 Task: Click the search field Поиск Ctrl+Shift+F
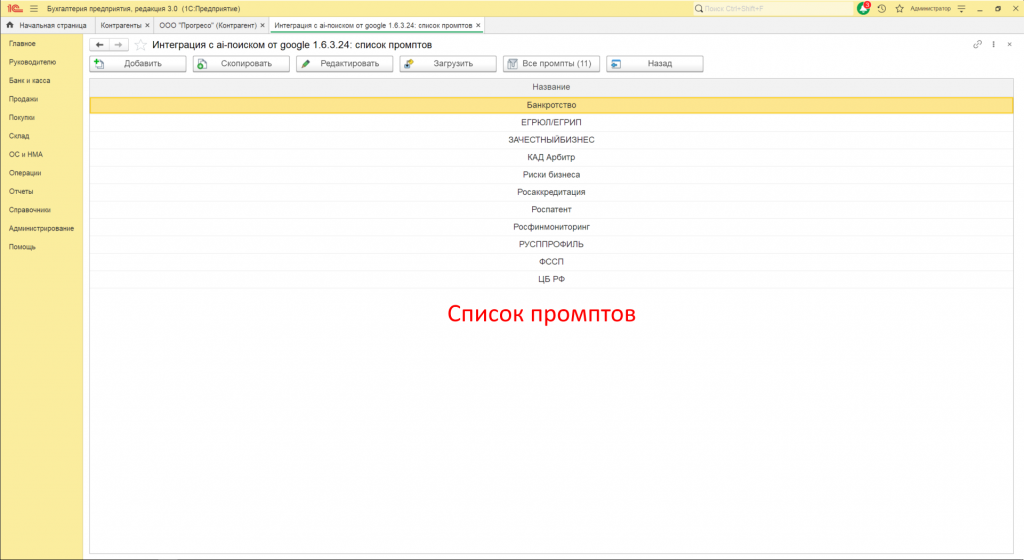click(773, 8)
